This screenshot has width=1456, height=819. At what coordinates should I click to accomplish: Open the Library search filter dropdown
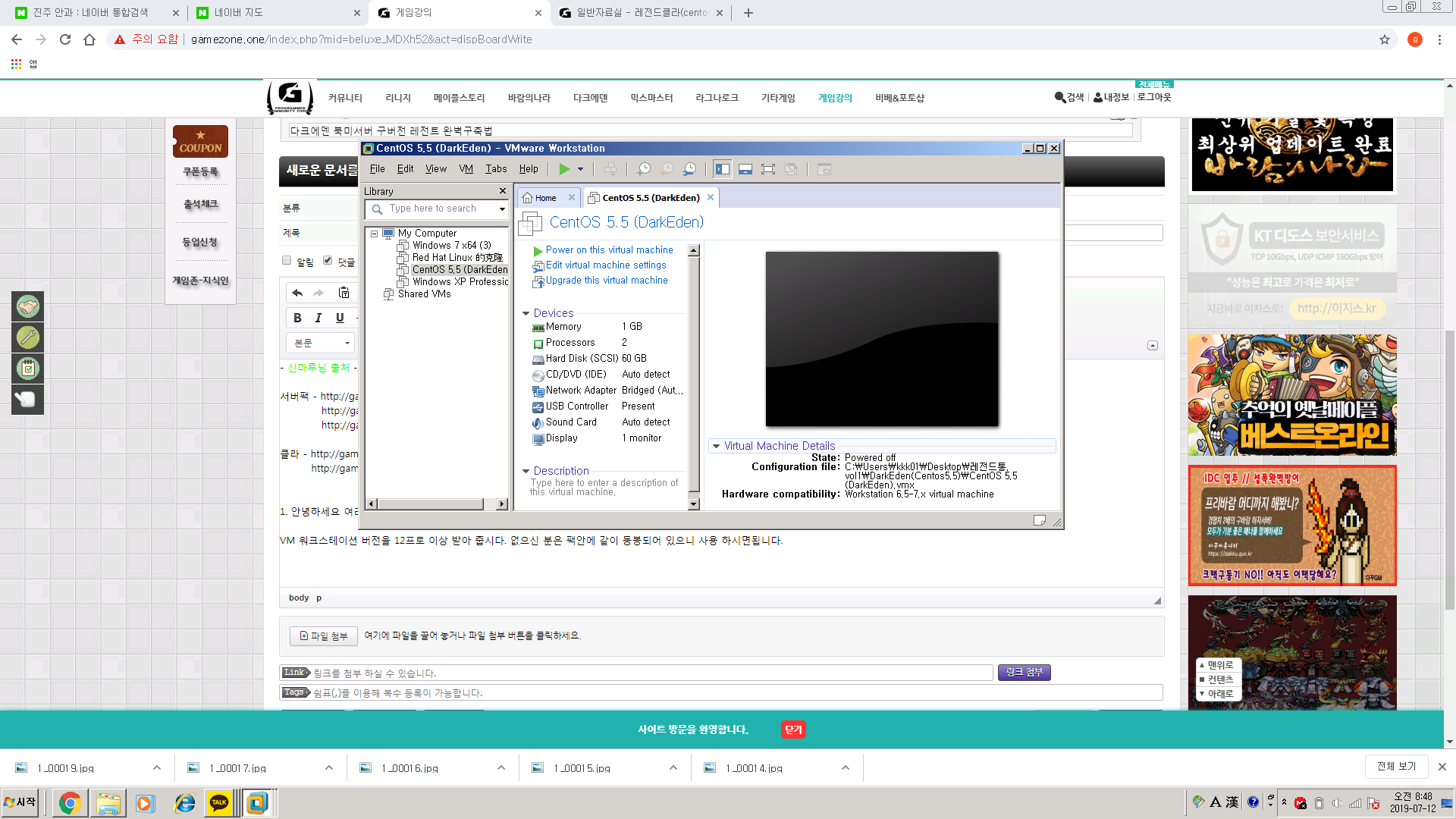click(x=502, y=209)
